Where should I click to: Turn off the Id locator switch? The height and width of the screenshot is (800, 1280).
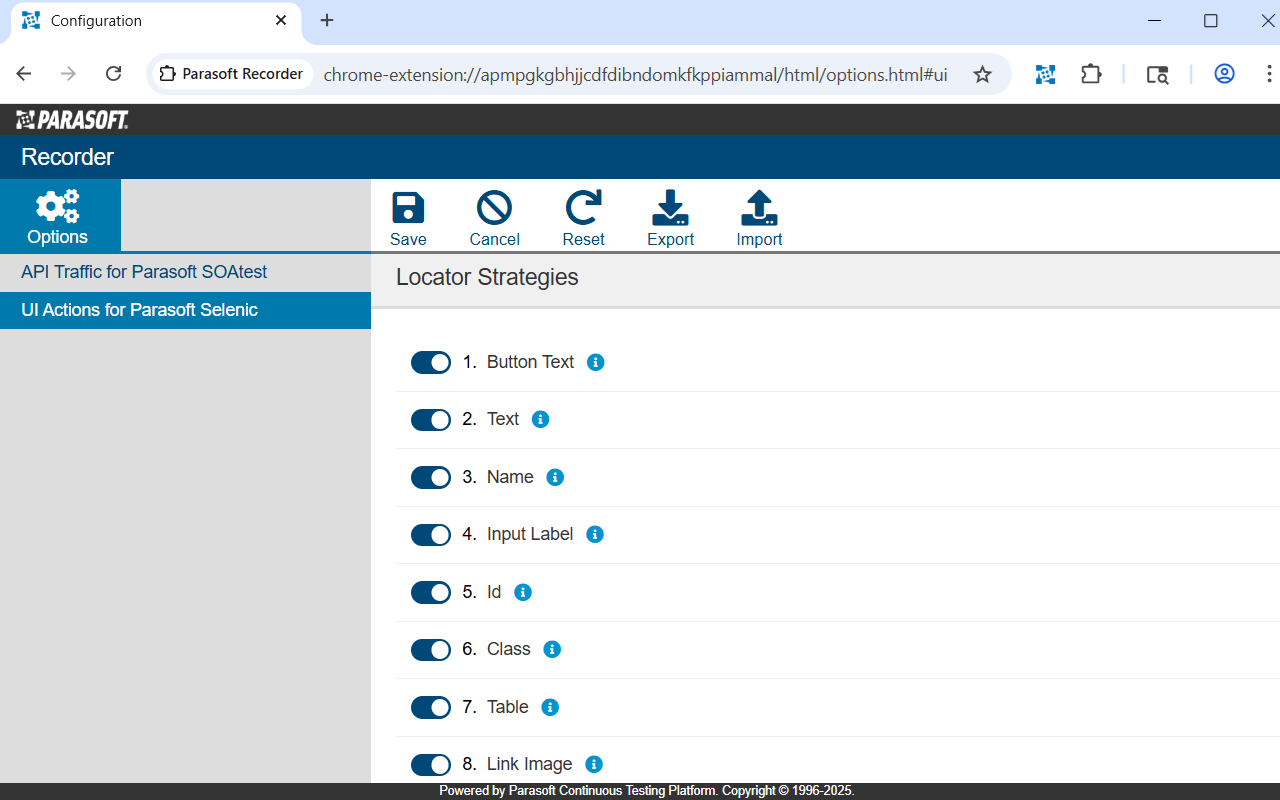pyautogui.click(x=431, y=592)
